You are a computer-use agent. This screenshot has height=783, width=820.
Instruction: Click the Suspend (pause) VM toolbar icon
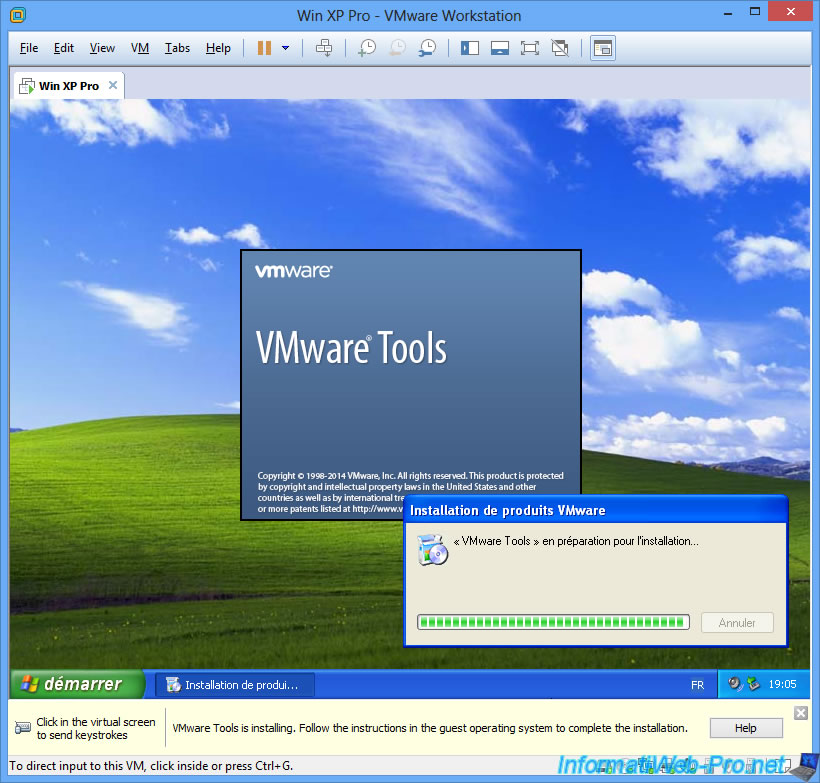[264, 48]
